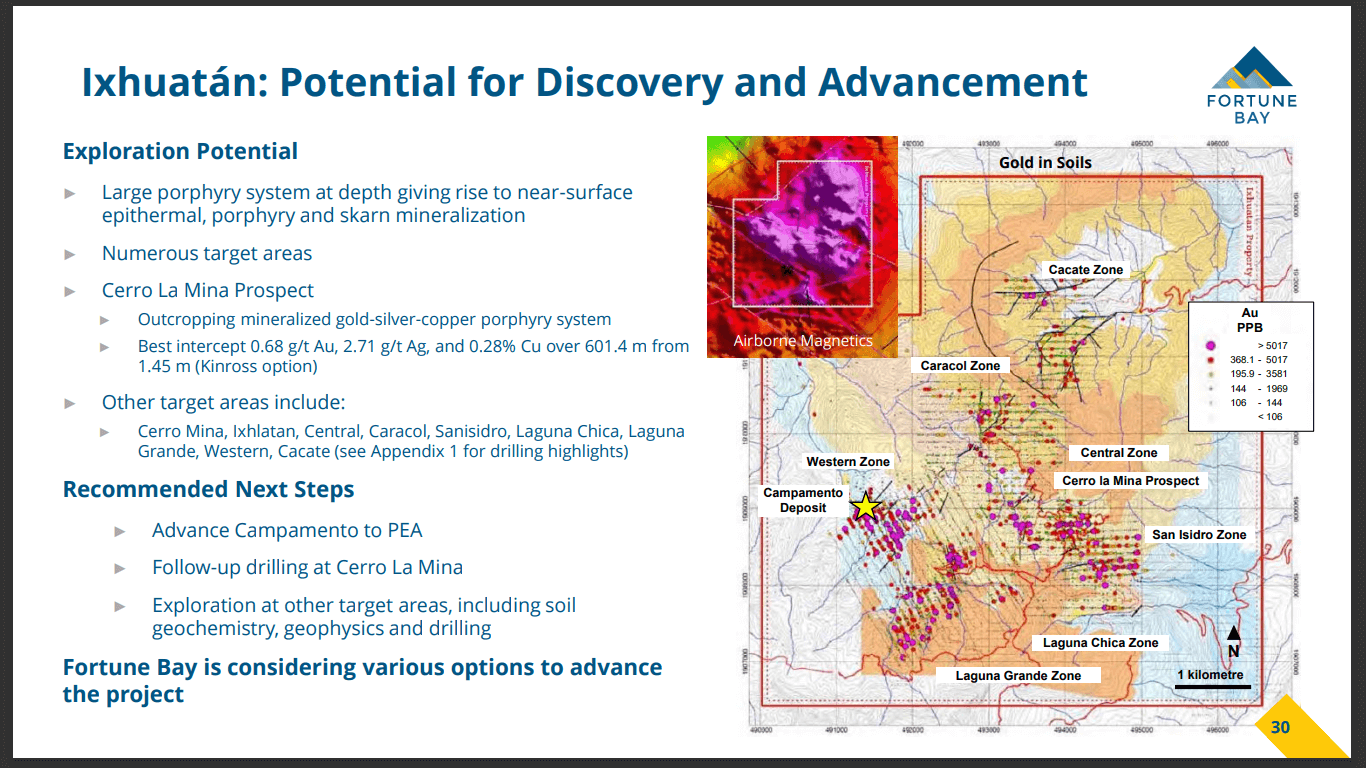Click the magenta >5017 dot in the legend
This screenshot has width=1366, height=768.
tap(1211, 345)
